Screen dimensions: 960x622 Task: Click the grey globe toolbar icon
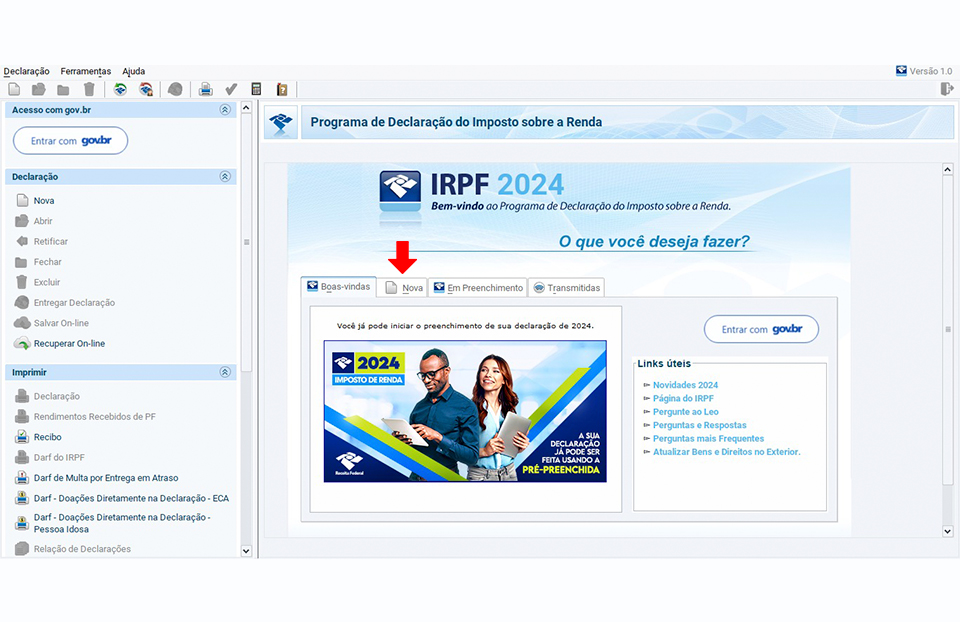pyautogui.click(x=175, y=89)
